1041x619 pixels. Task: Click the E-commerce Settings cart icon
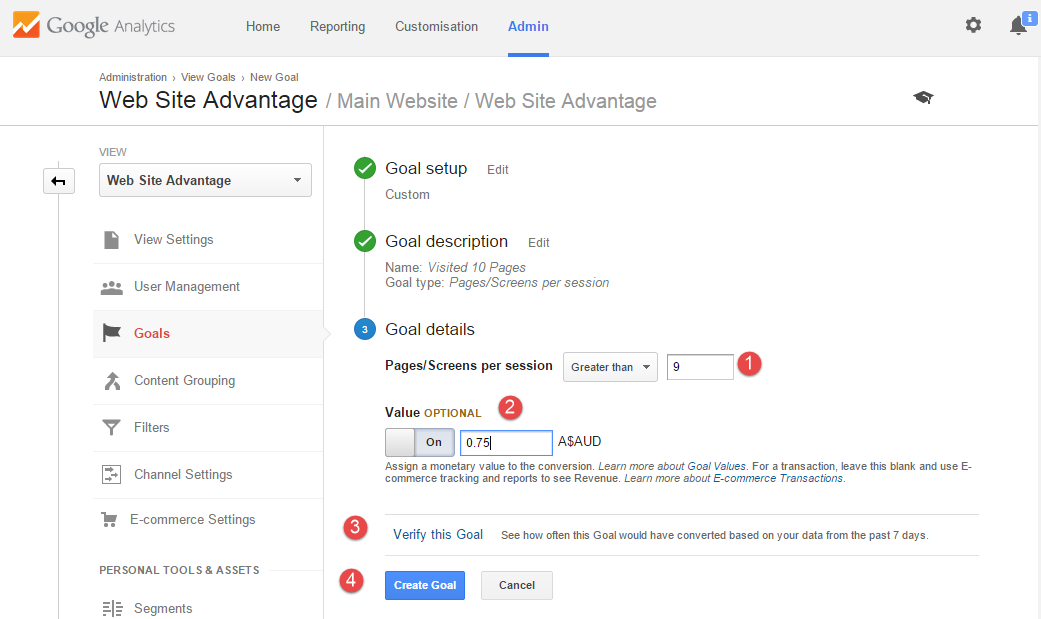coord(109,519)
